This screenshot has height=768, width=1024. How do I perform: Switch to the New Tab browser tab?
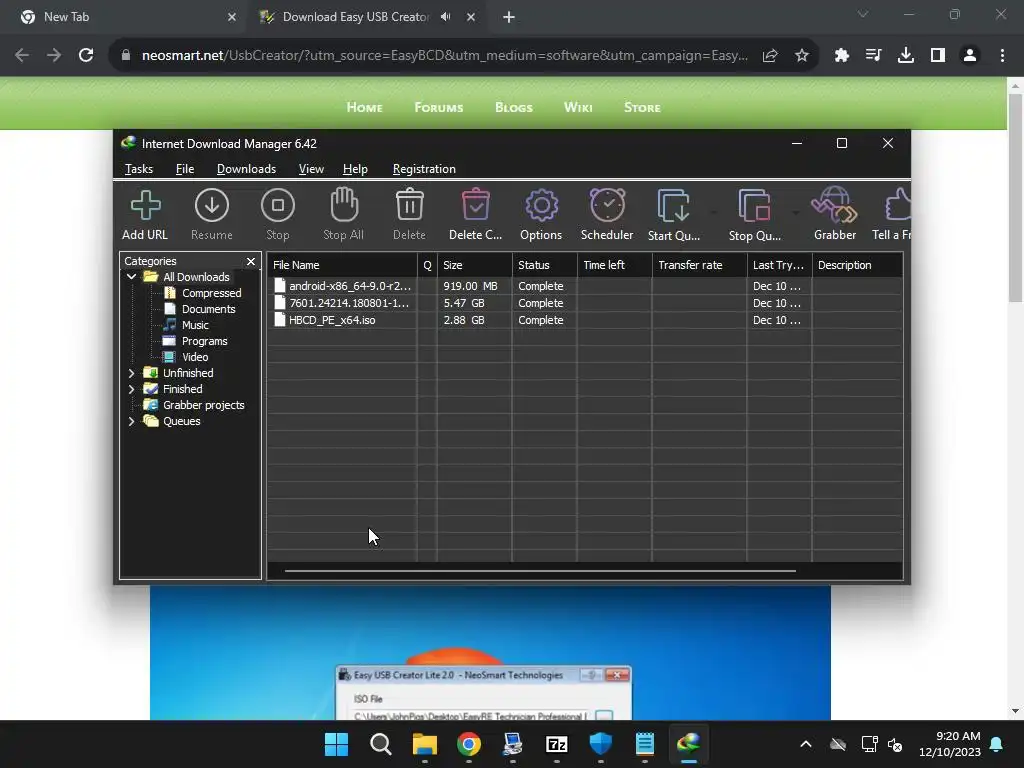point(124,17)
